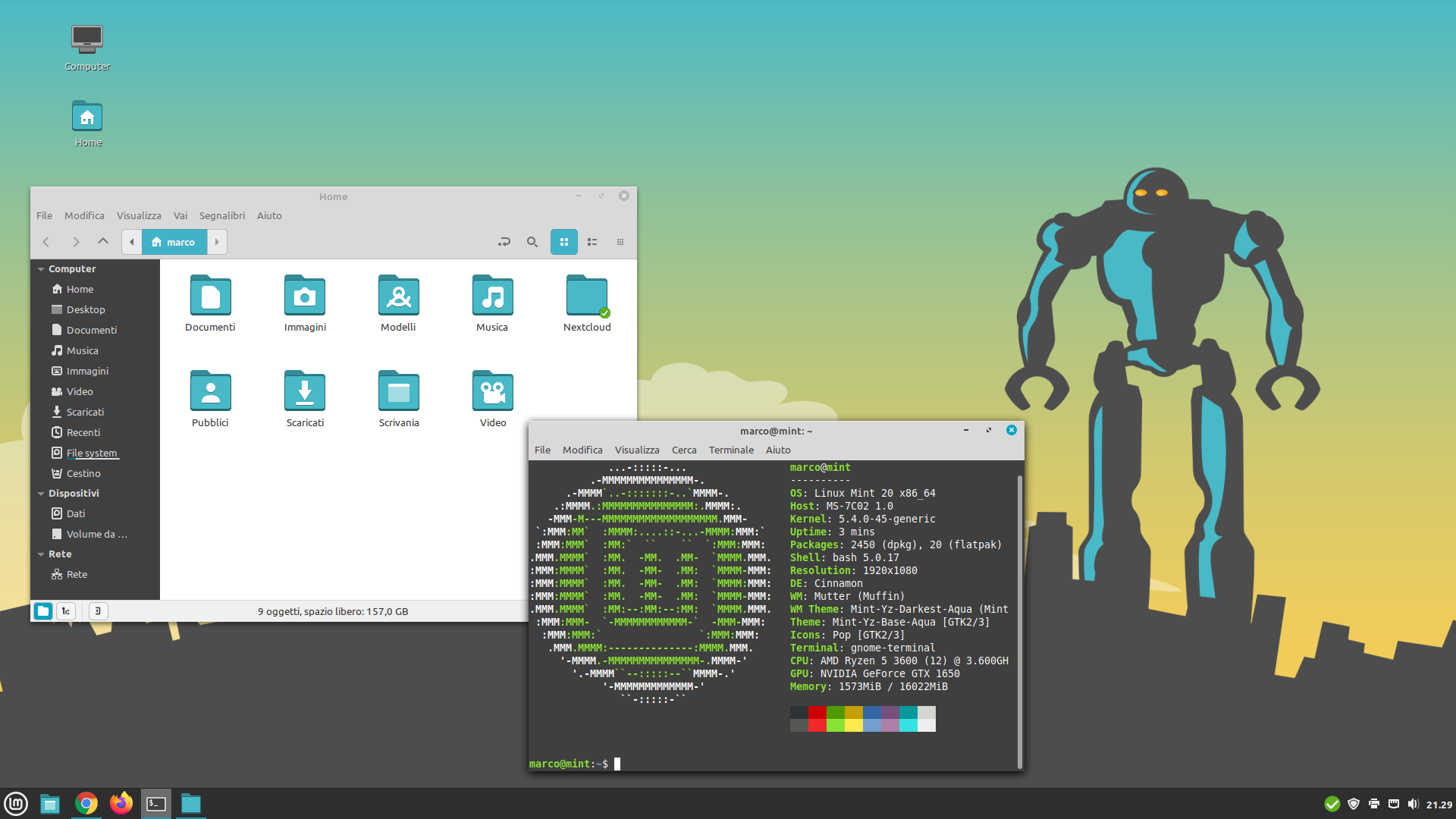Launch Firefox from the taskbar
The image size is (1456, 819).
[121, 803]
